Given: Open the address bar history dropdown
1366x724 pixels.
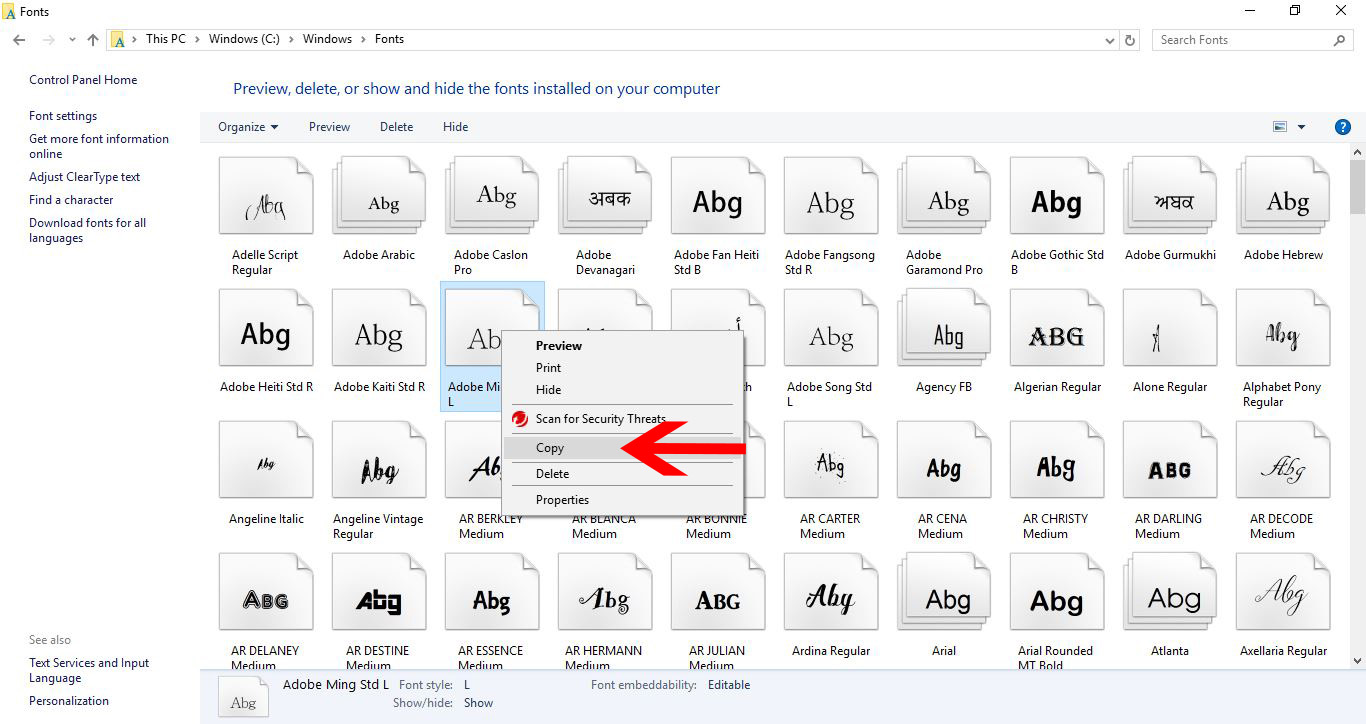Looking at the screenshot, I should pos(1109,39).
